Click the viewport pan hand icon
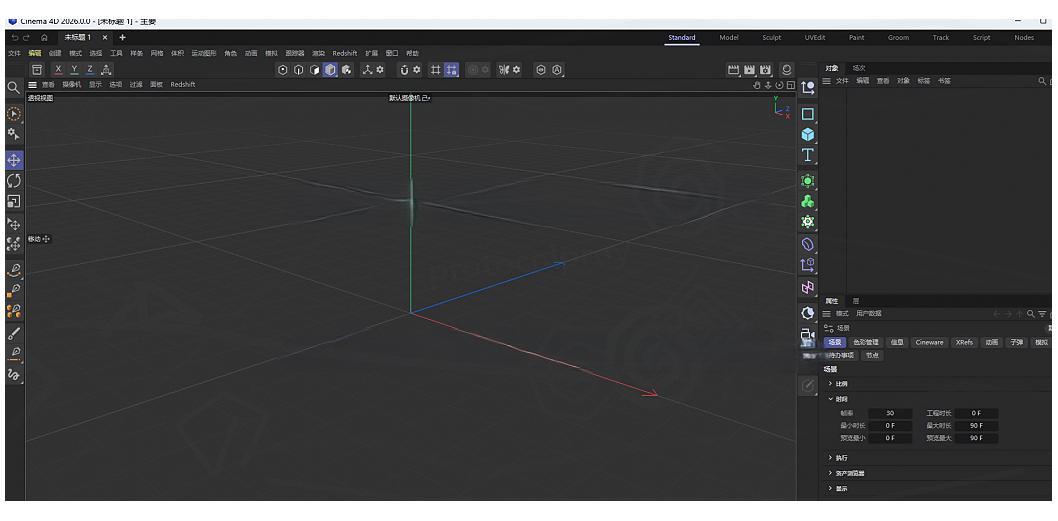1058x521 pixels. pos(756,85)
